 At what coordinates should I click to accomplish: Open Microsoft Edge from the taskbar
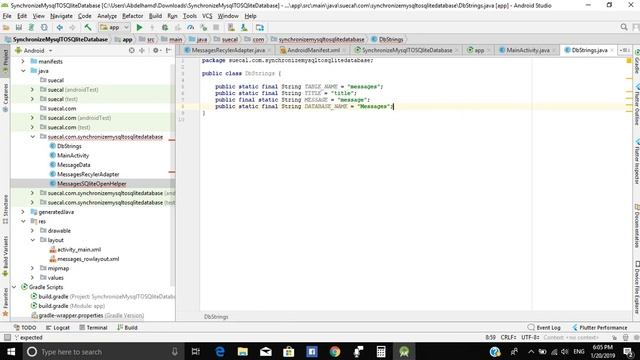click(x=220, y=351)
